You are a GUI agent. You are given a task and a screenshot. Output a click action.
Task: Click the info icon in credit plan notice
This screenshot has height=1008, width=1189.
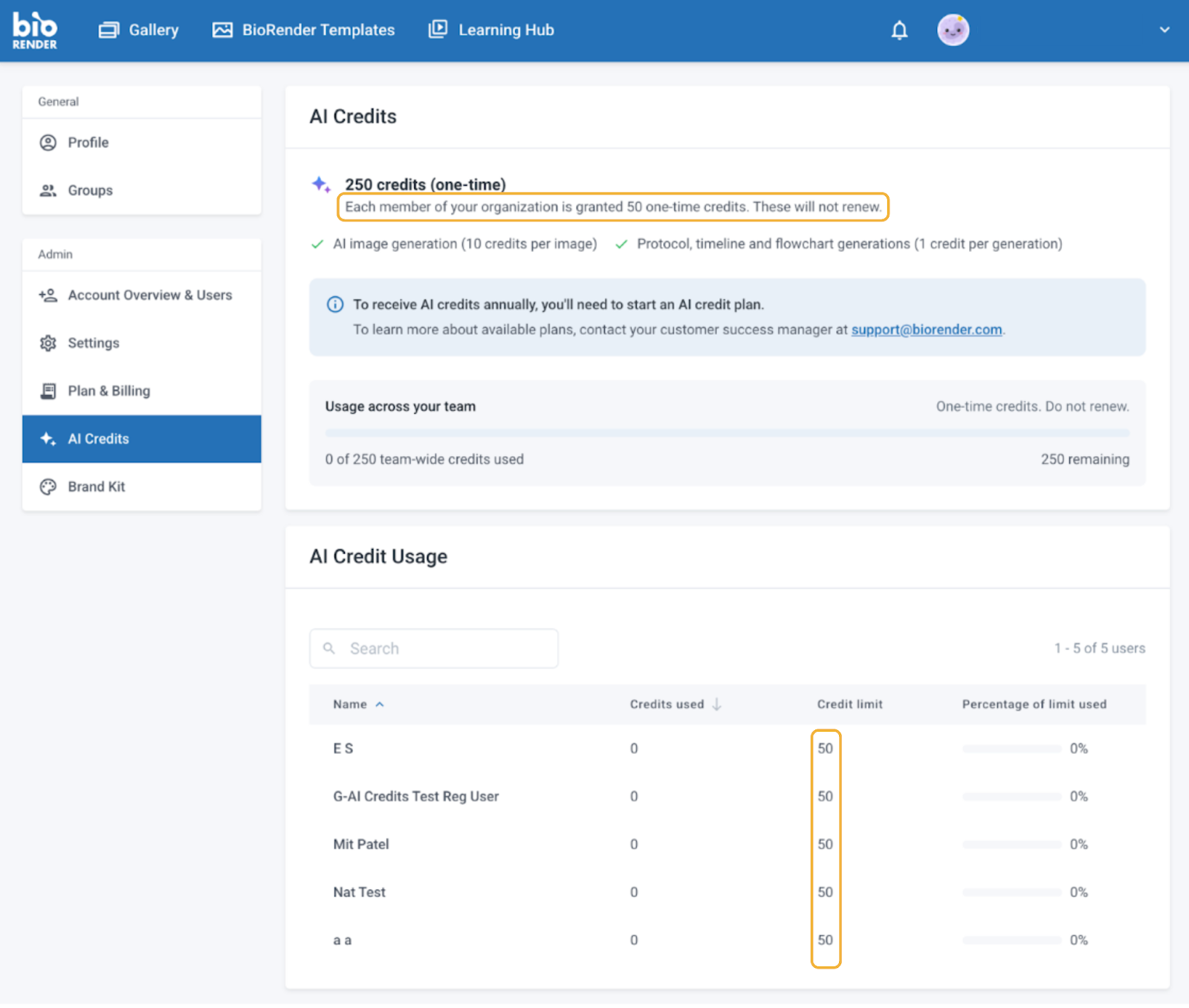coord(335,305)
